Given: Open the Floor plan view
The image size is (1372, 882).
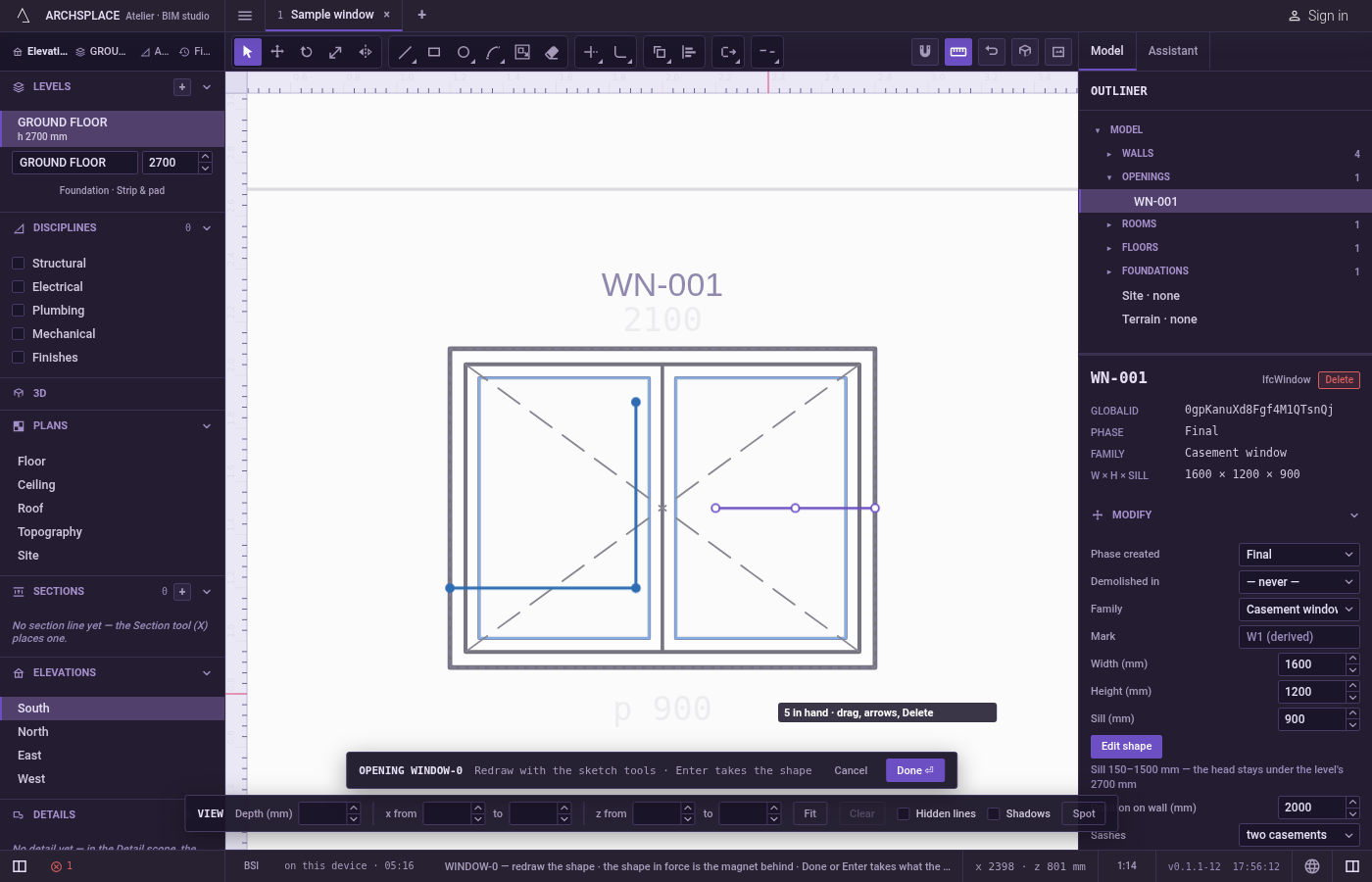Looking at the screenshot, I should pyautogui.click(x=113, y=462).
